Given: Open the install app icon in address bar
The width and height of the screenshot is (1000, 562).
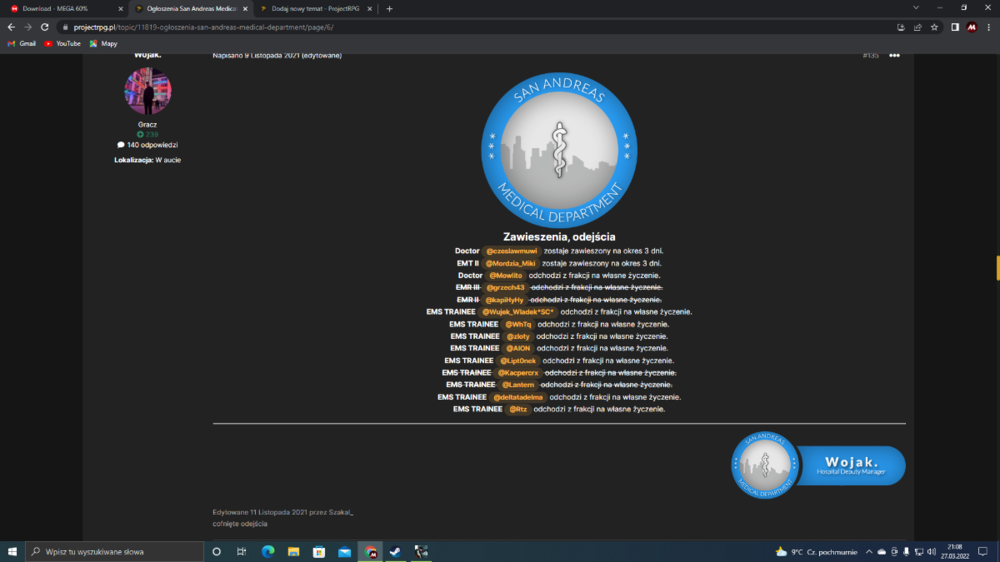Looking at the screenshot, I should click(901, 27).
